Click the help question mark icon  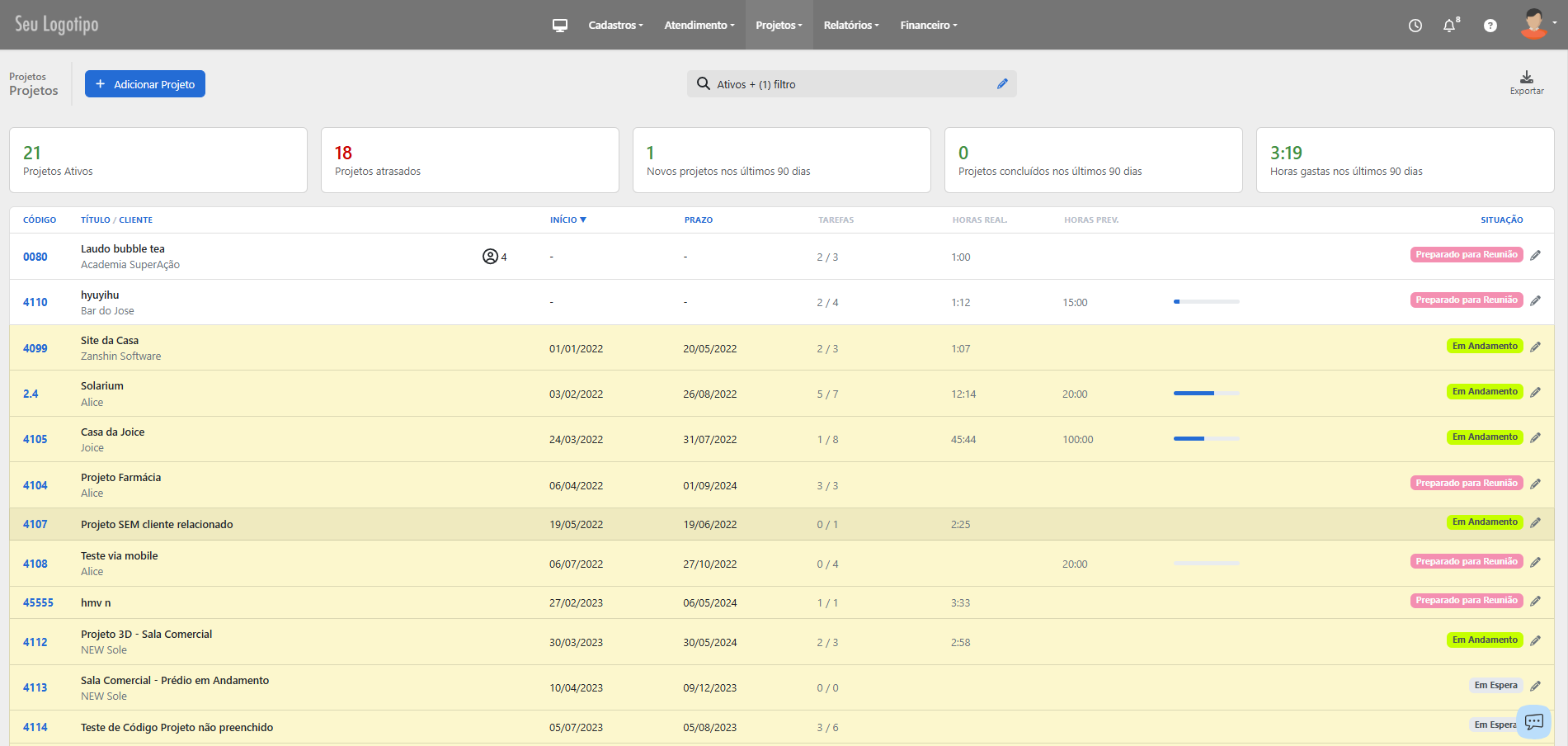[x=1490, y=26]
